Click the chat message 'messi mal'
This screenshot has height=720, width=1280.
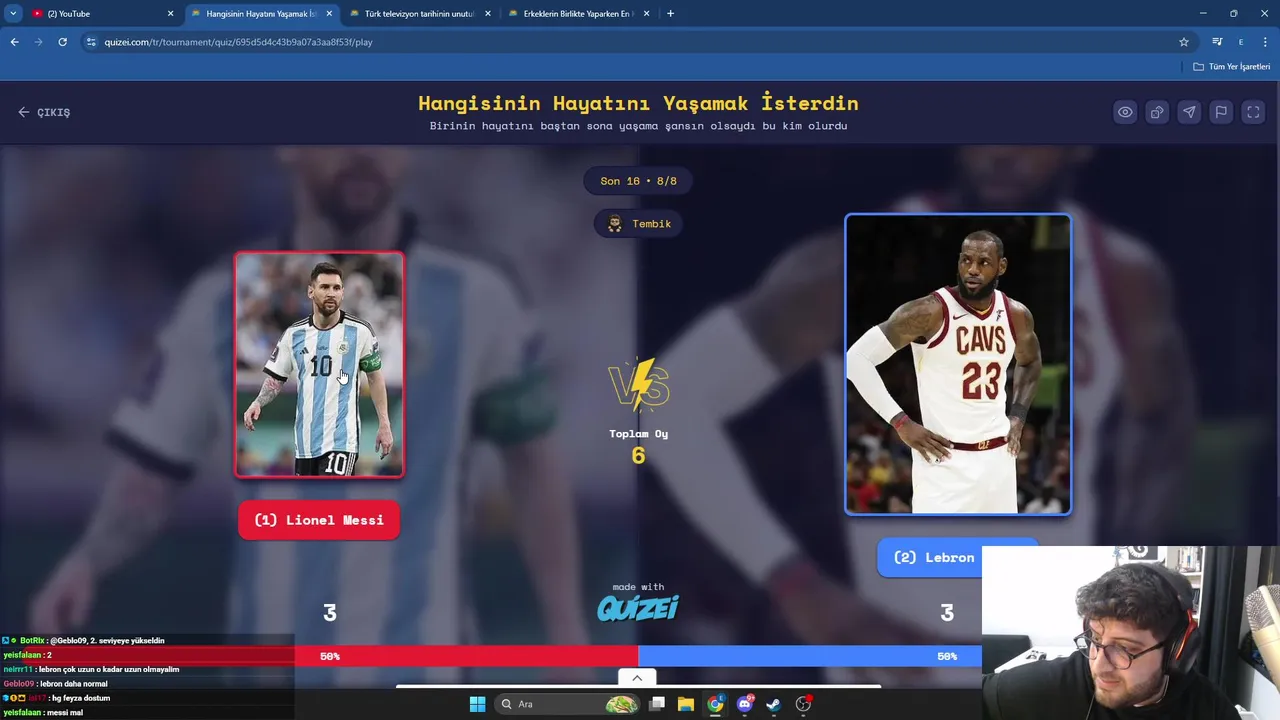[x=43, y=713]
